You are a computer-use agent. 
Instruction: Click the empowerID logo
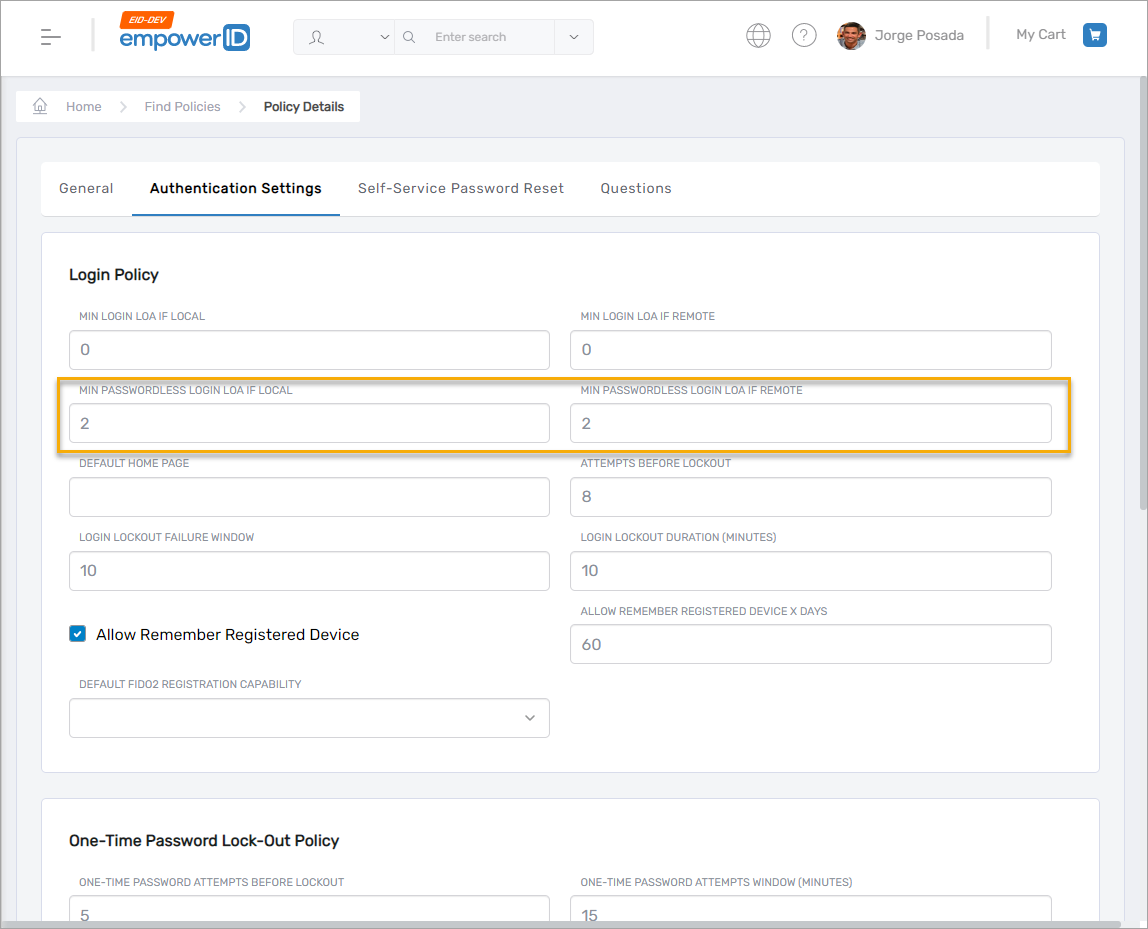click(x=184, y=35)
